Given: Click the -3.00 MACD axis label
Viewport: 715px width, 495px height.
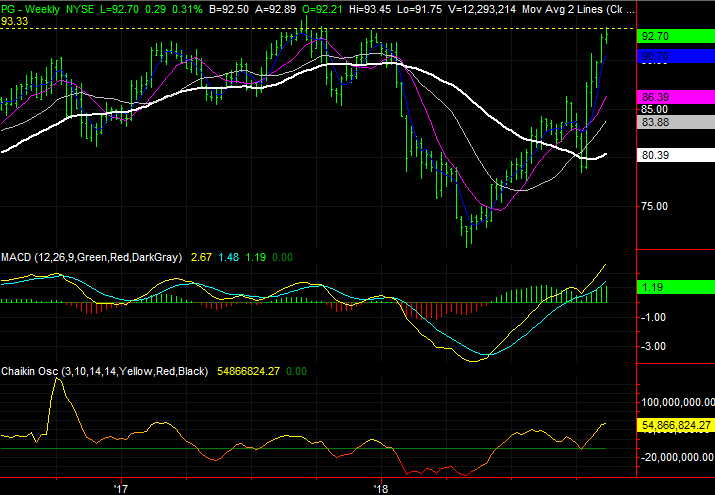Looking at the screenshot, I should [653, 346].
